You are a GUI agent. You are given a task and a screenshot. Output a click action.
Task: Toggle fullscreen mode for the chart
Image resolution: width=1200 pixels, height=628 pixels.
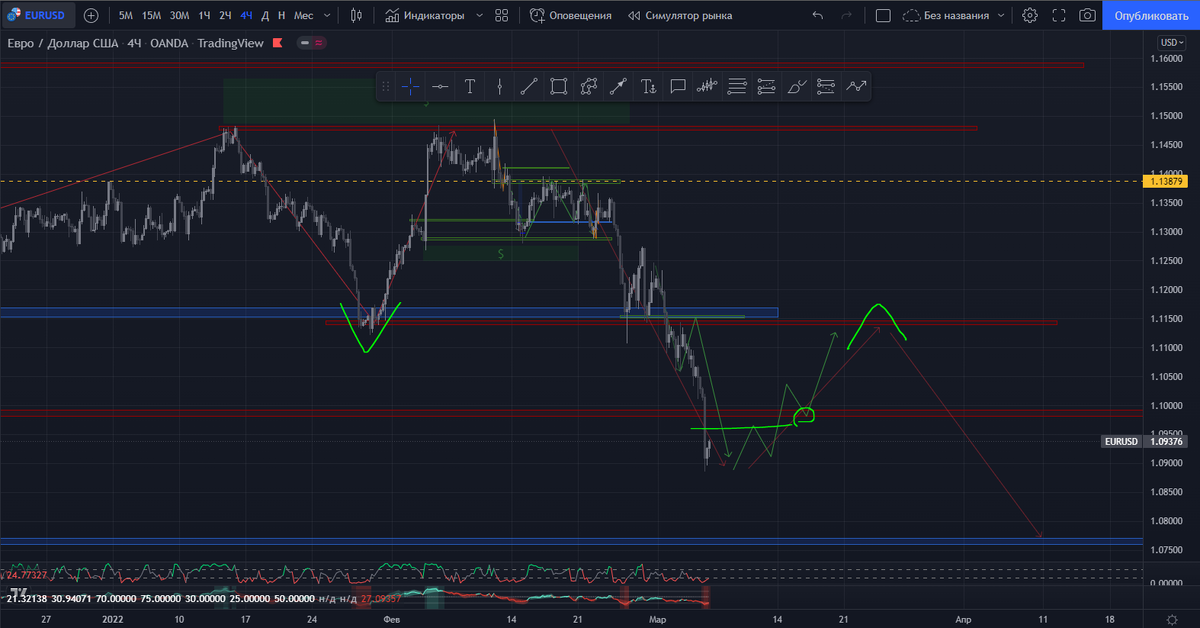(1058, 15)
